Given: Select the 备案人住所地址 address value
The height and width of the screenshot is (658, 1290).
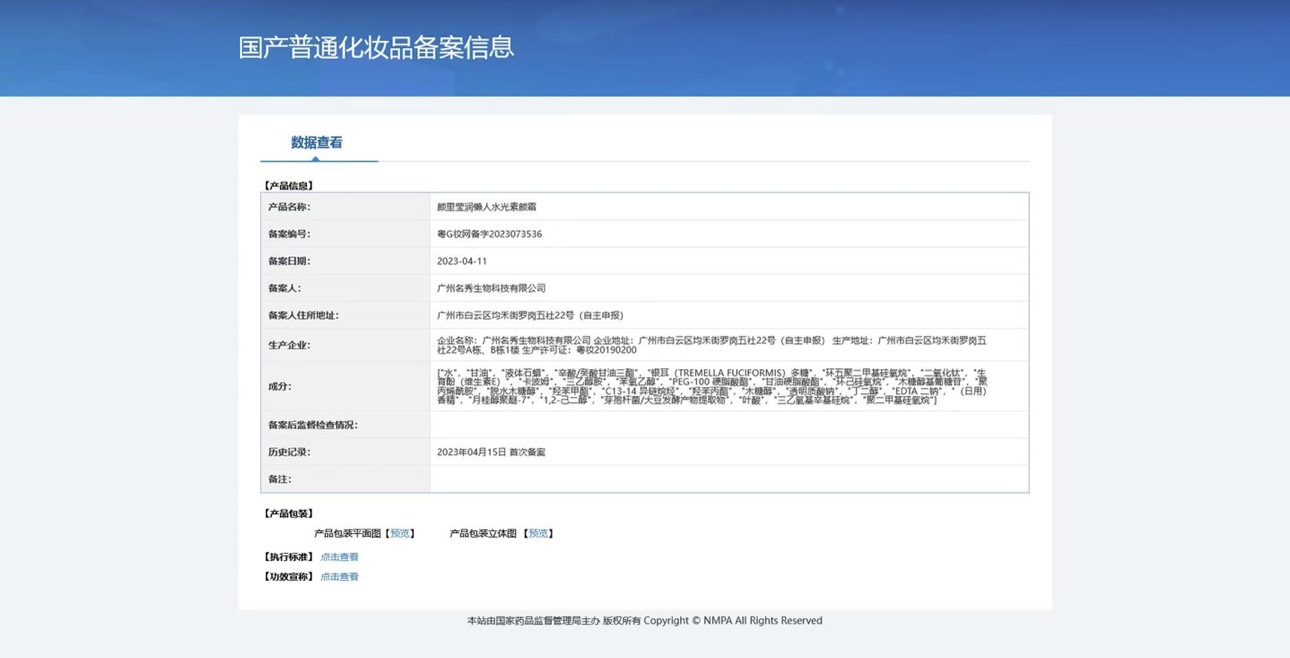Looking at the screenshot, I should click(x=530, y=315).
